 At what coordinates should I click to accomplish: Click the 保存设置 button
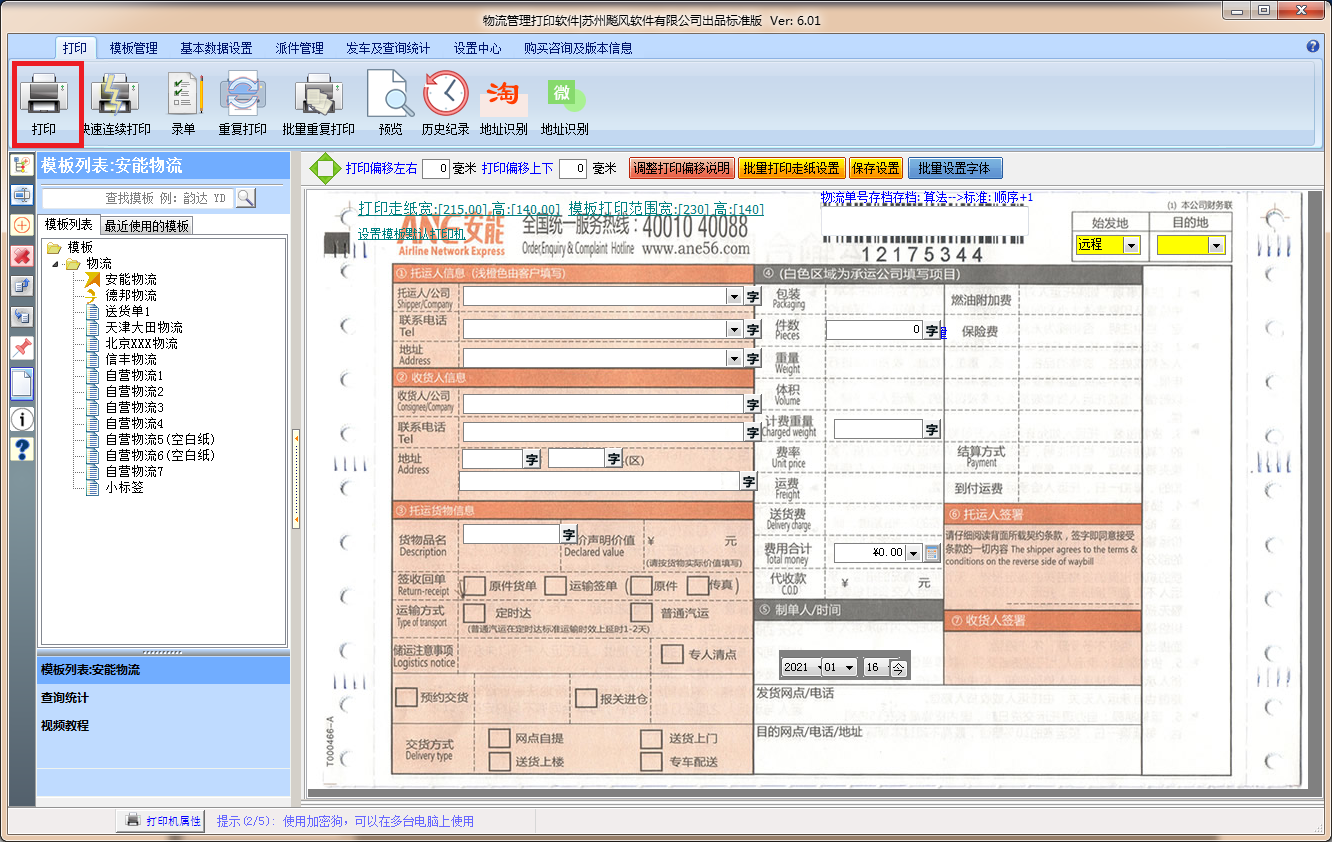876,168
